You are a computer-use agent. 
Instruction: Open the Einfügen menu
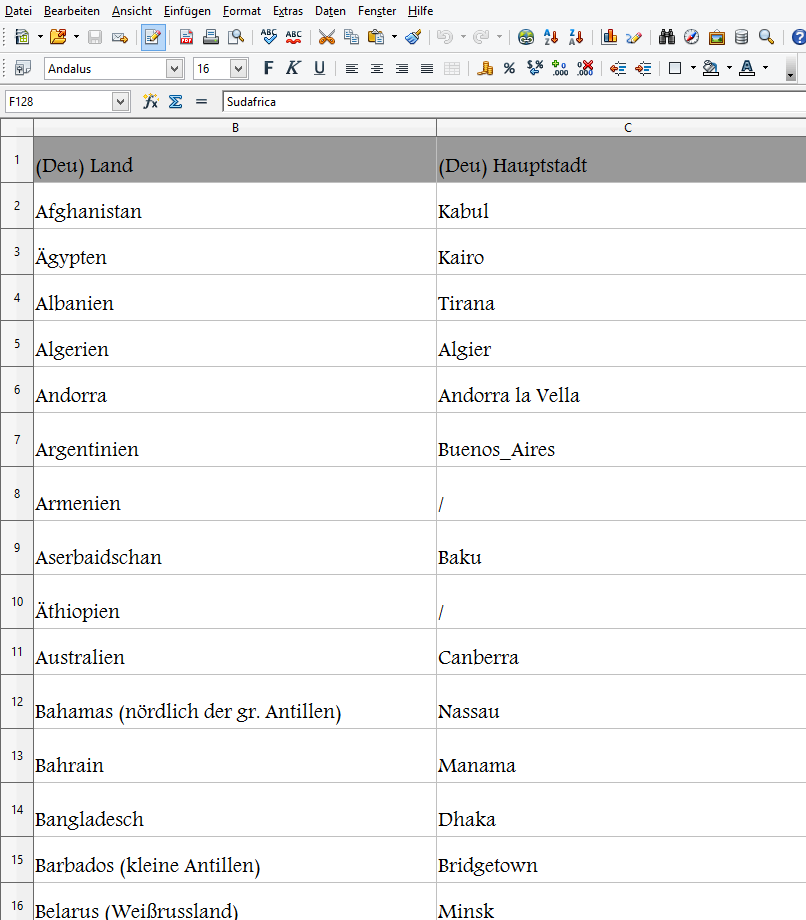[187, 11]
